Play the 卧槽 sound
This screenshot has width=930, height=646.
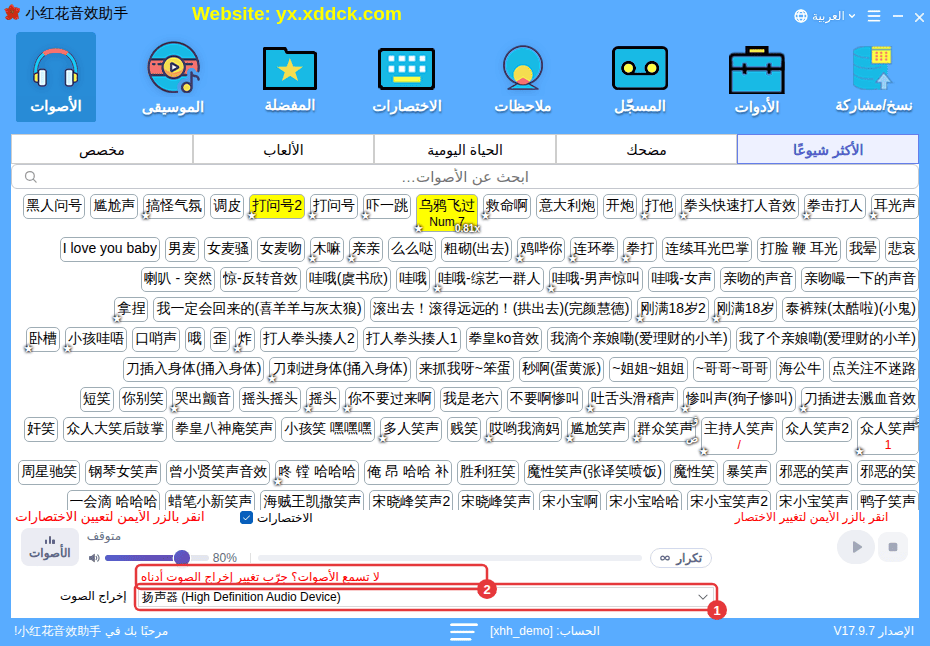tap(43, 339)
